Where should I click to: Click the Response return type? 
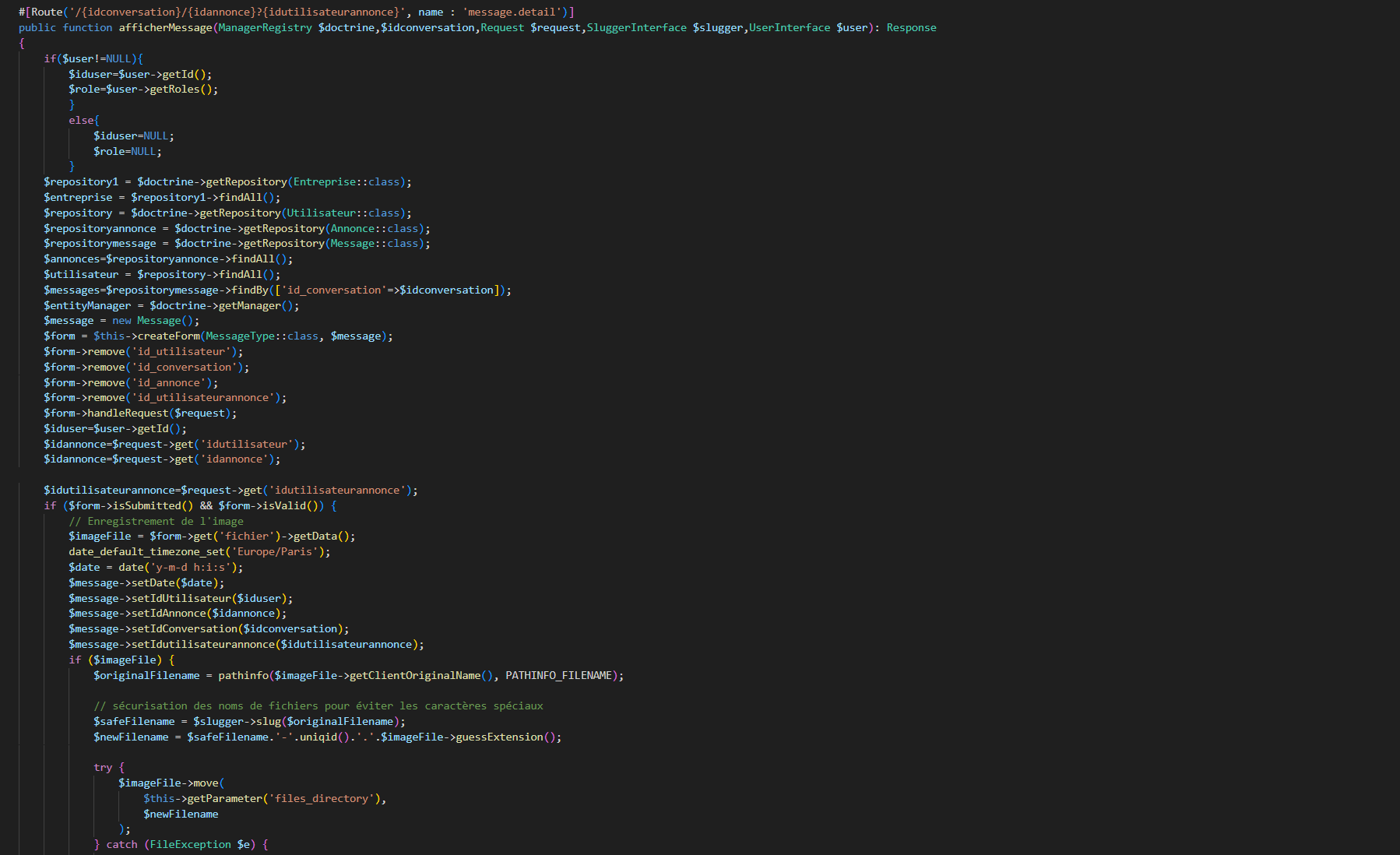coord(911,27)
